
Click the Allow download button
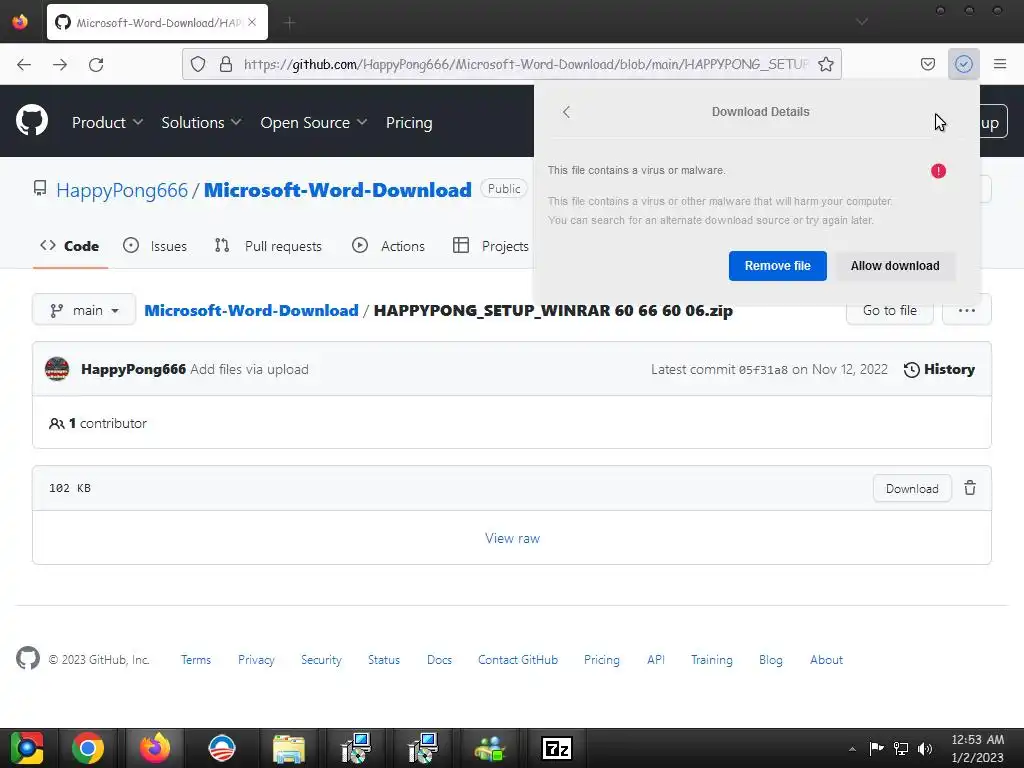[x=895, y=266]
